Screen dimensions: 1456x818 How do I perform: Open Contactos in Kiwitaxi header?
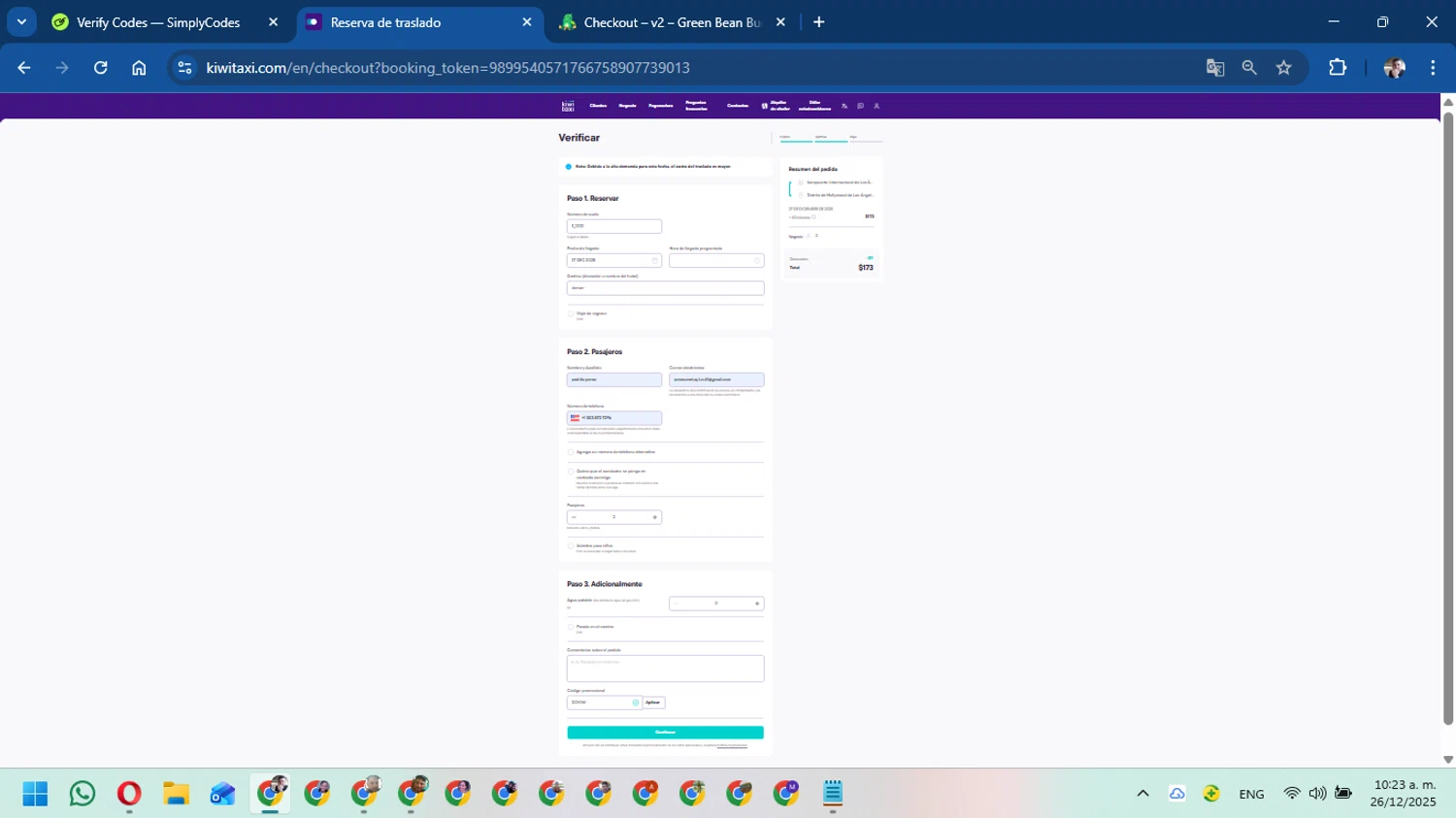(738, 106)
